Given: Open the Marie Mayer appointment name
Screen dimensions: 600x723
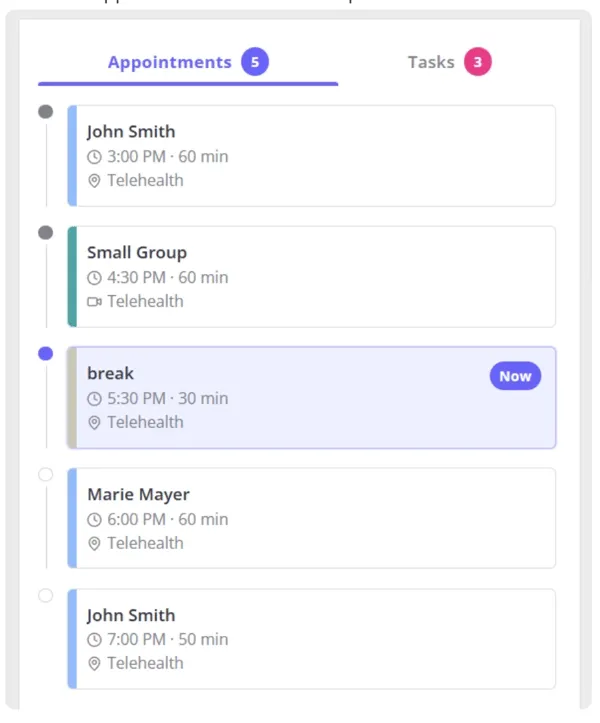Looking at the screenshot, I should (x=138, y=494).
